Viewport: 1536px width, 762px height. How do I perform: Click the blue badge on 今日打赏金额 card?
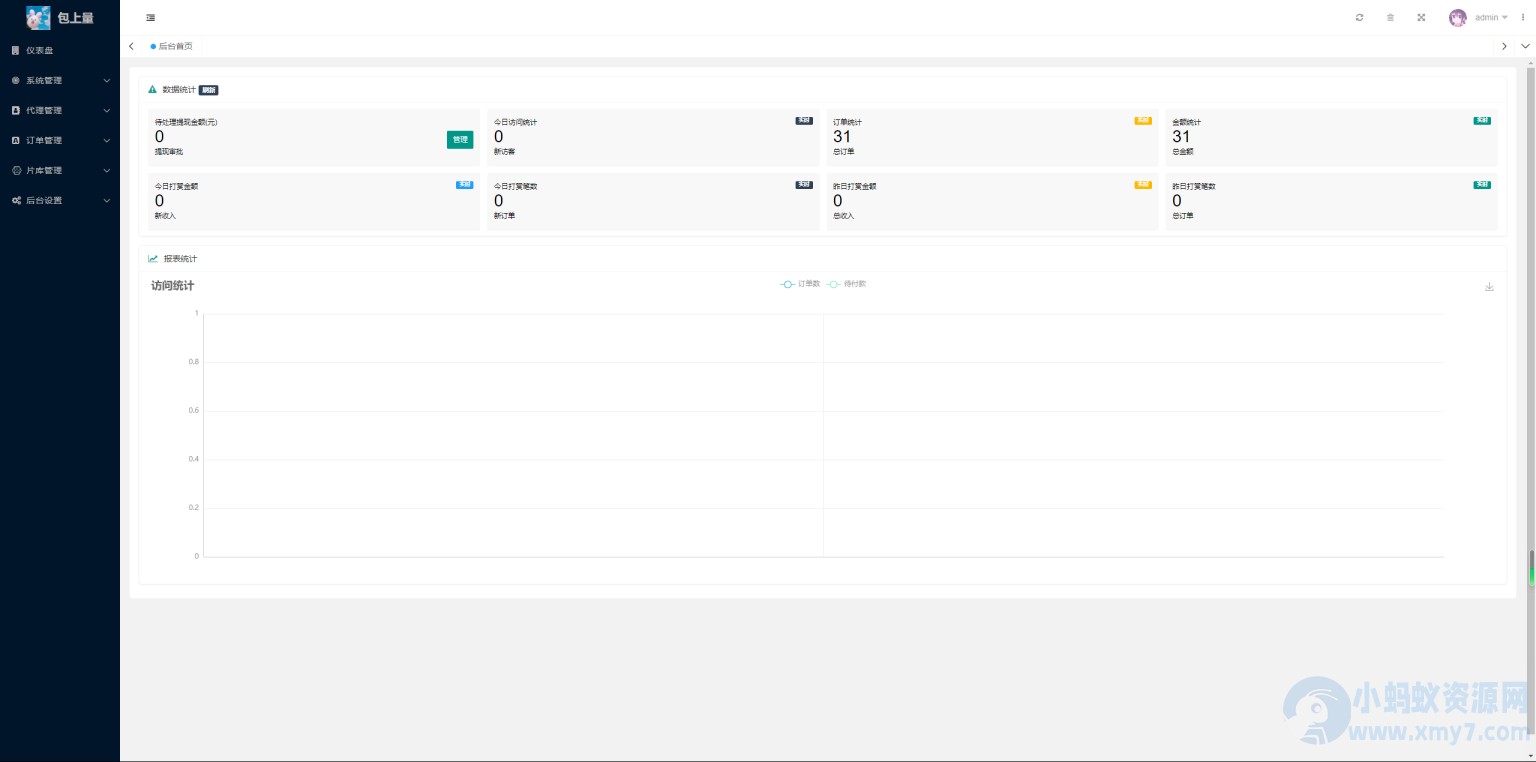465,184
